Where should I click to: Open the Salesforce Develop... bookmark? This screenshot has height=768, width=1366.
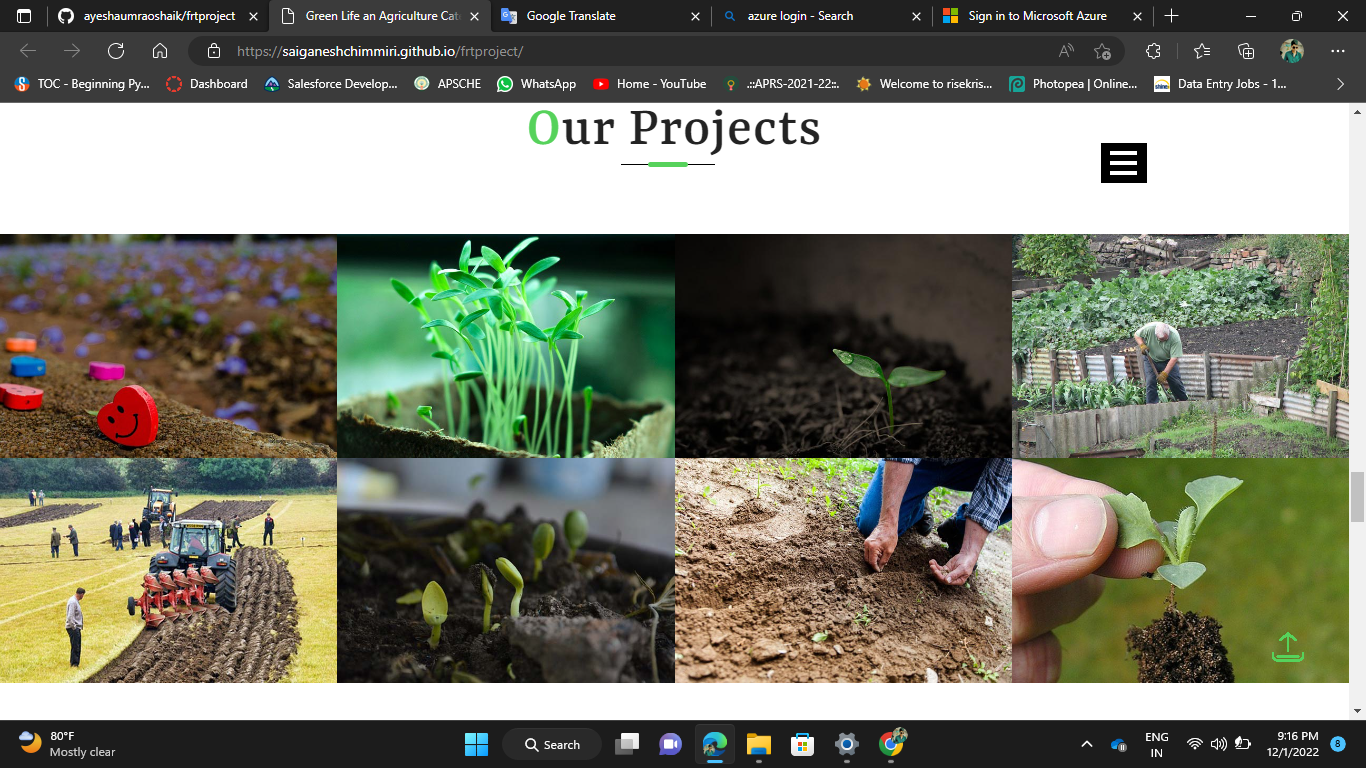tap(331, 84)
